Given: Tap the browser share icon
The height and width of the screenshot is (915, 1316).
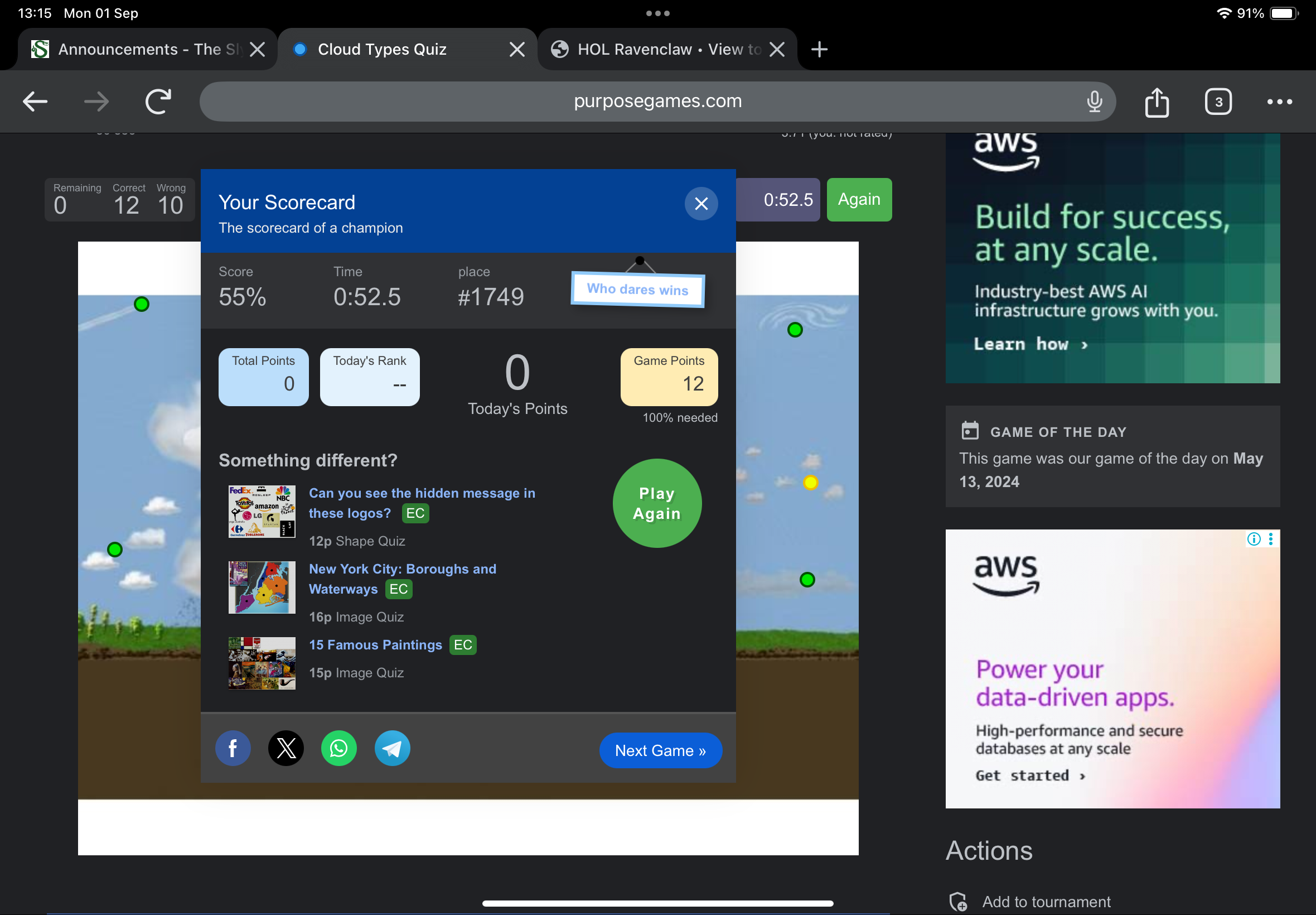Looking at the screenshot, I should coord(1157,102).
